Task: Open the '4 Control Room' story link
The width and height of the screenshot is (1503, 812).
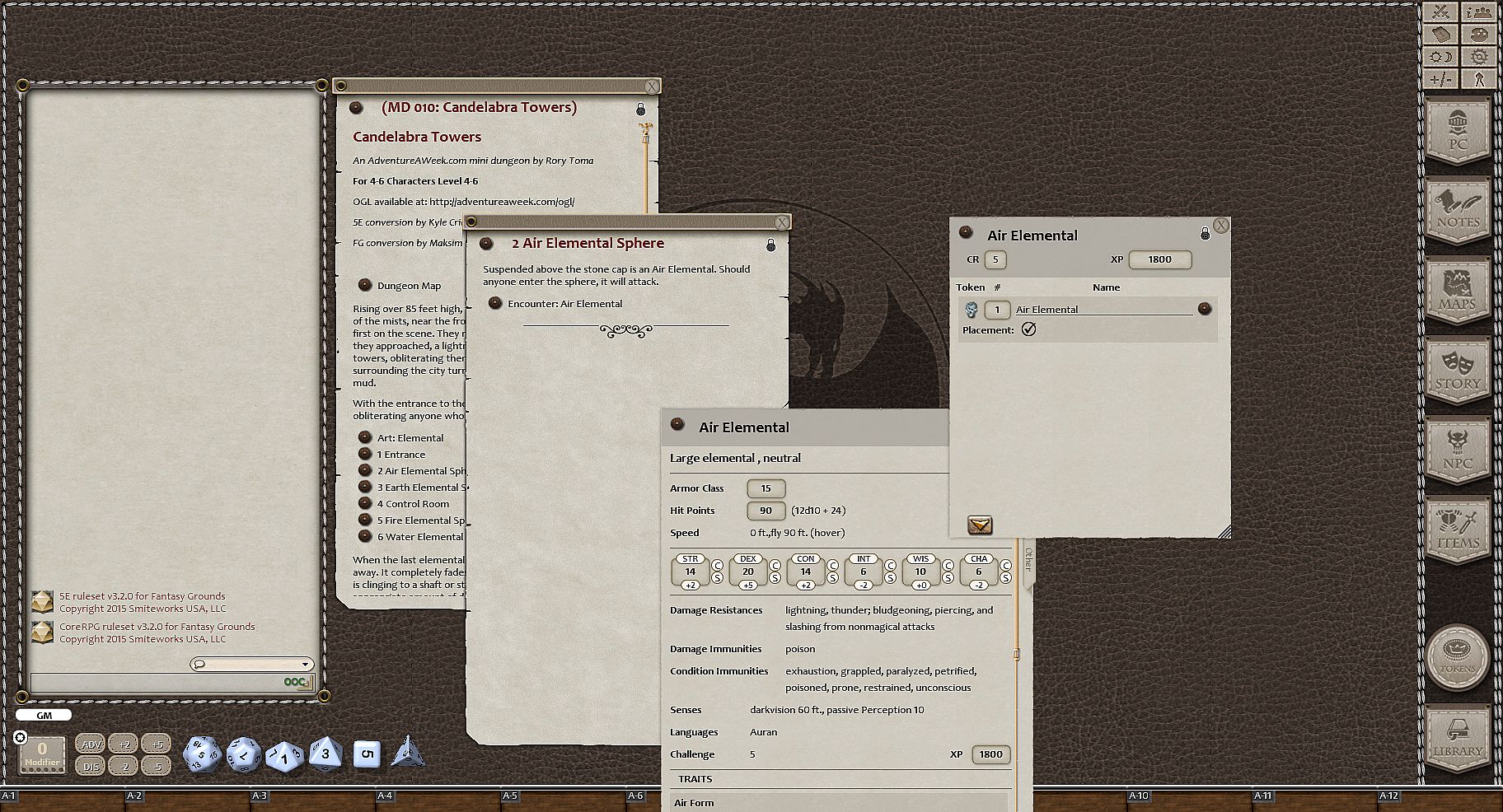Action: coord(413,504)
